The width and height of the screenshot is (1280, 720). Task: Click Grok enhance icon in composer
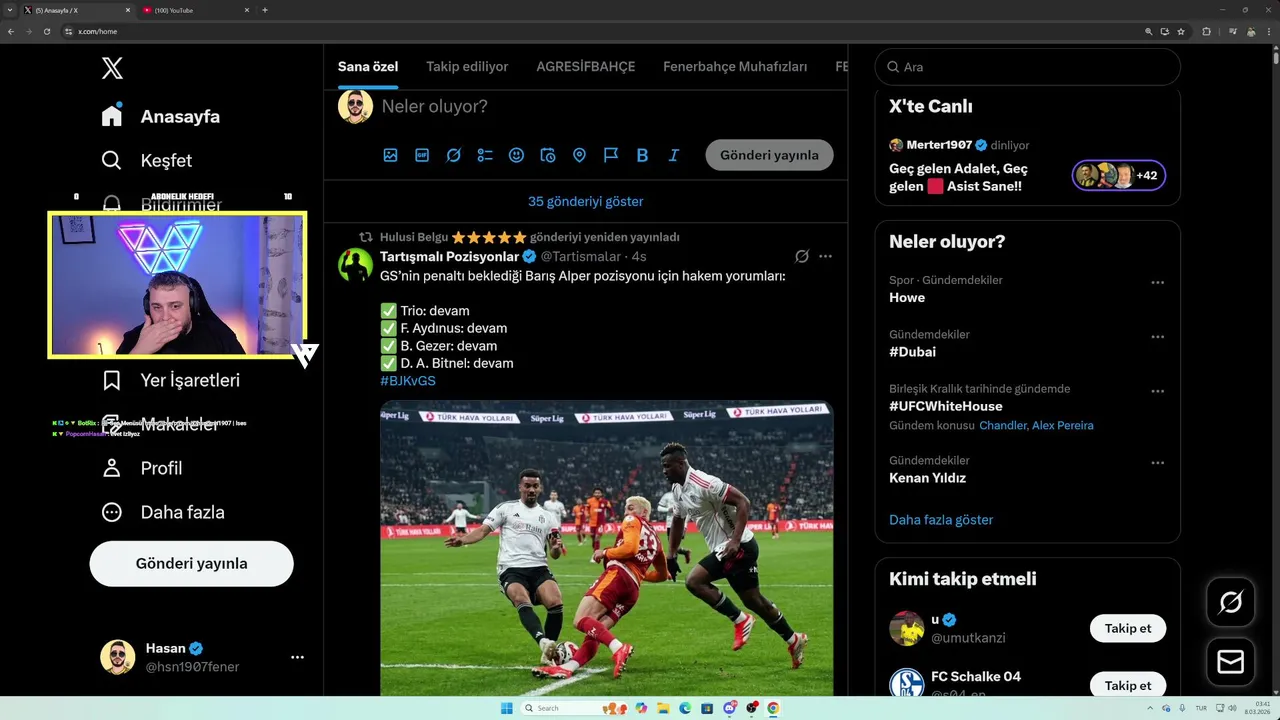coord(453,155)
